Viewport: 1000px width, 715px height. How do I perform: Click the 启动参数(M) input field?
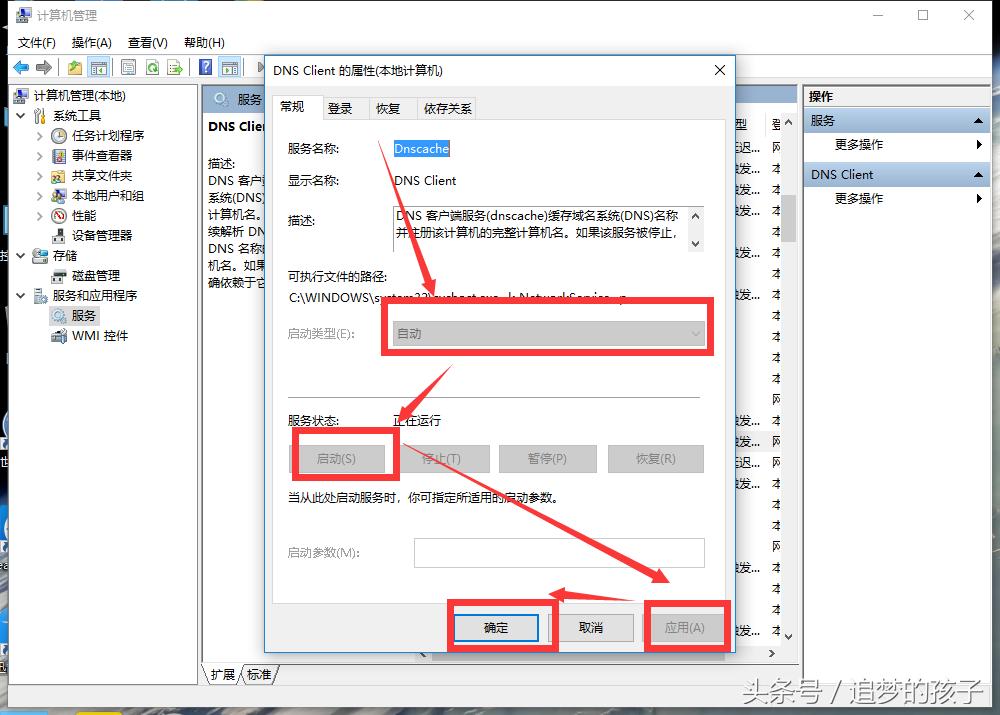coord(559,553)
